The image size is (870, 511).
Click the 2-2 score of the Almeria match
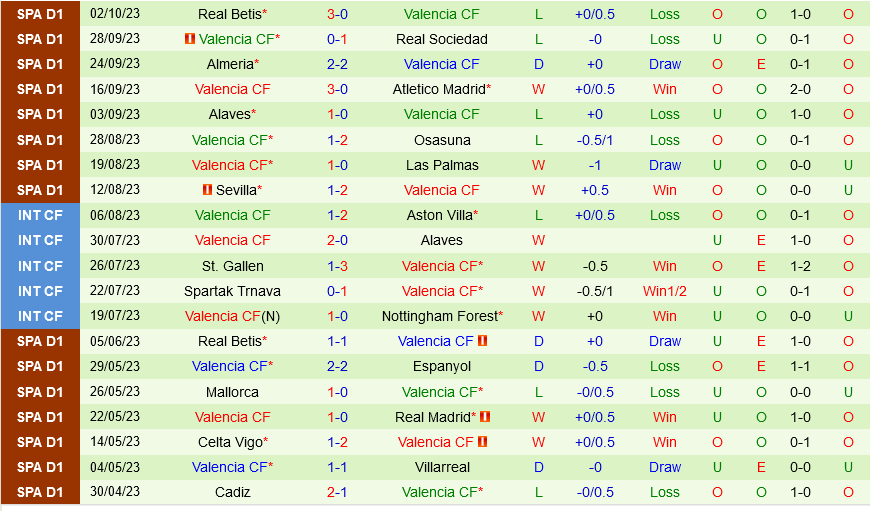tap(337, 64)
